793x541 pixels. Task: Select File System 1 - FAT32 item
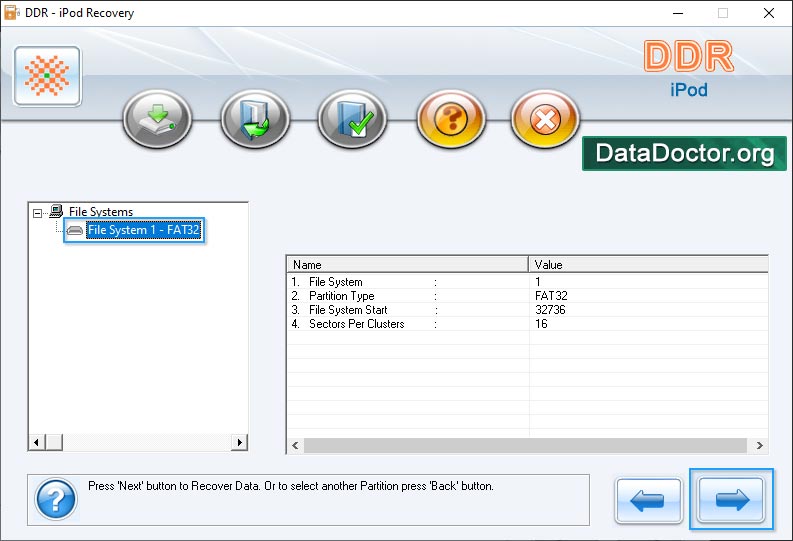point(144,230)
